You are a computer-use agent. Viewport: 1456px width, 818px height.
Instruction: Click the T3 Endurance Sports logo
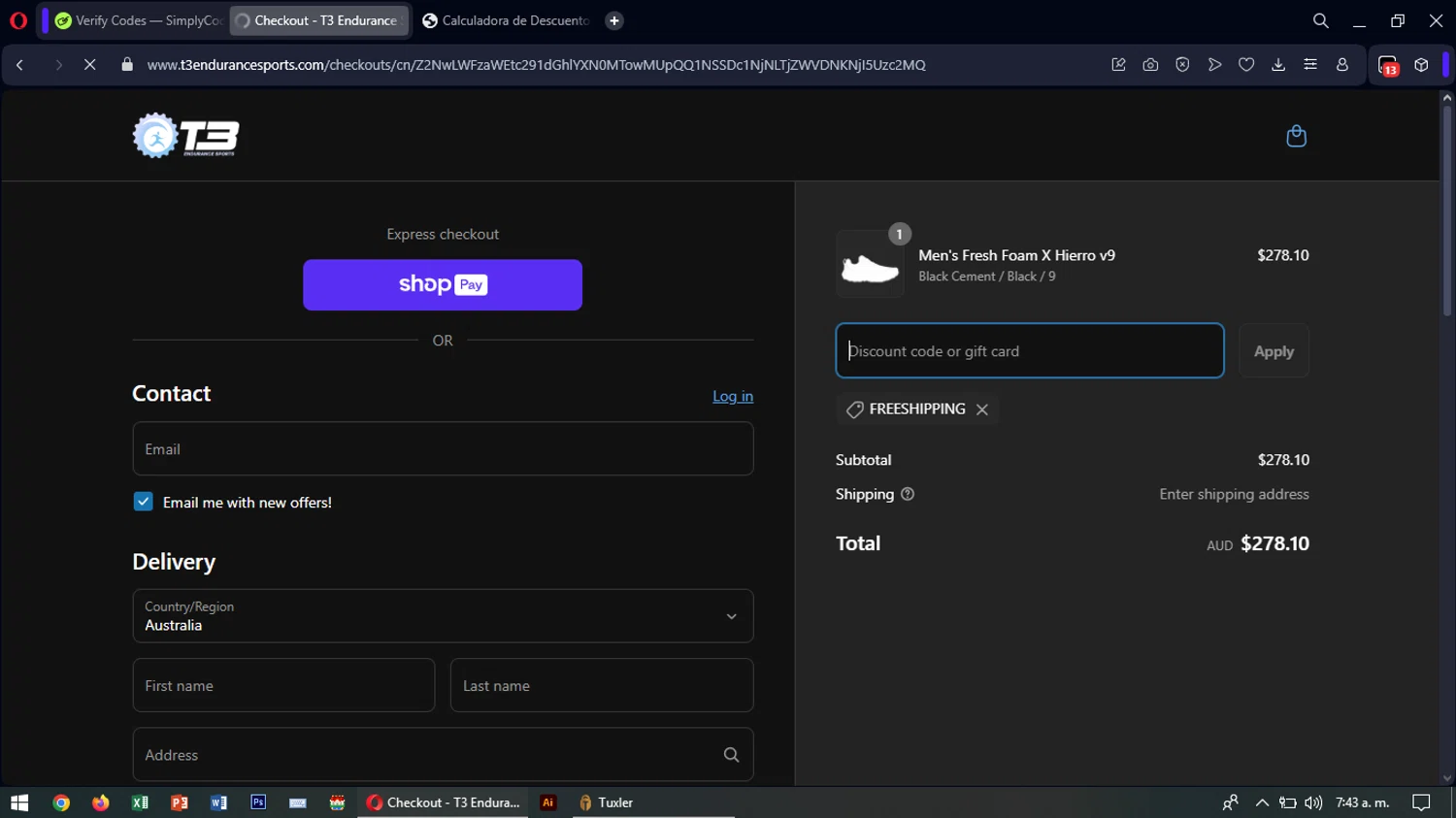[x=185, y=136]
